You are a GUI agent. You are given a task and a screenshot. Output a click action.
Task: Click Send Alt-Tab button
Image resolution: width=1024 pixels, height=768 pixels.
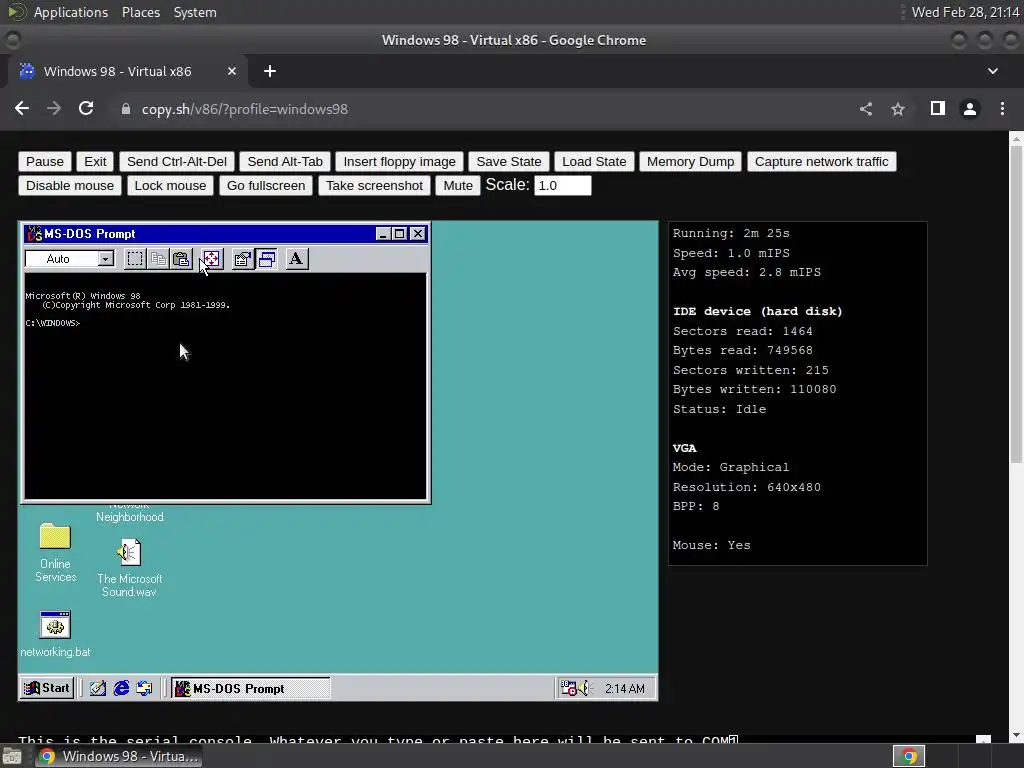pos(285,161)
